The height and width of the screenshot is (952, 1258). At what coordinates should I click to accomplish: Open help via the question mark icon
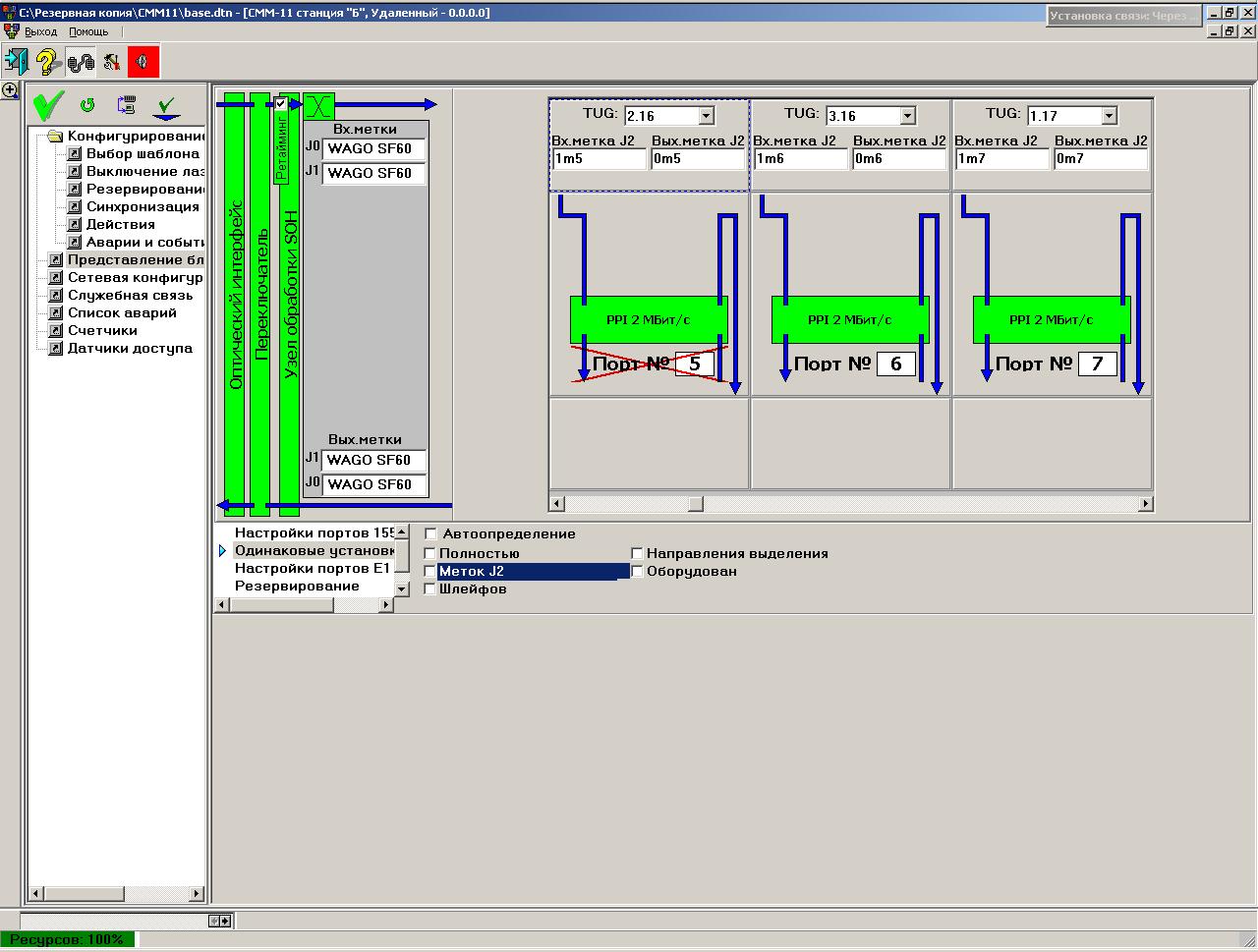47,62
